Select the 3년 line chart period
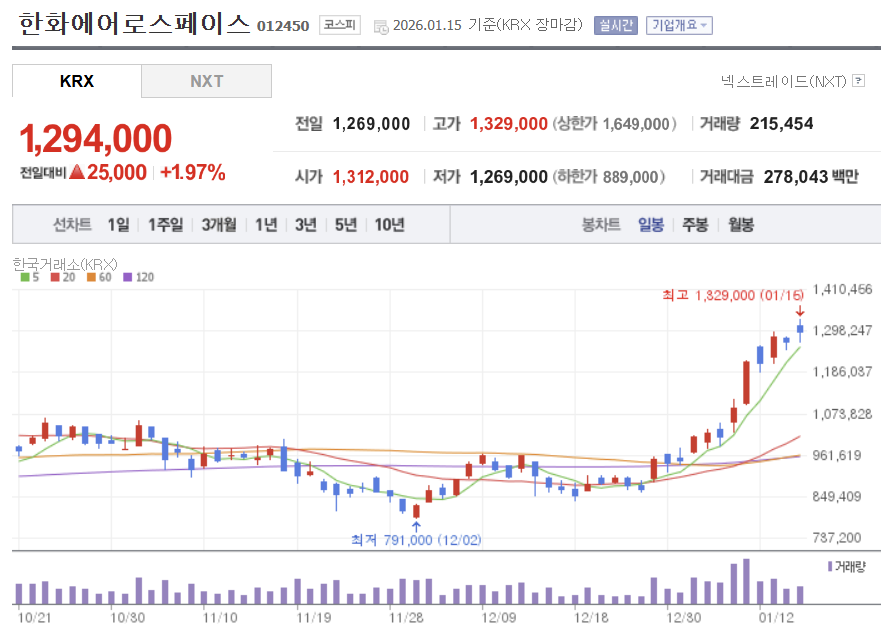 (x=306, y=225)
